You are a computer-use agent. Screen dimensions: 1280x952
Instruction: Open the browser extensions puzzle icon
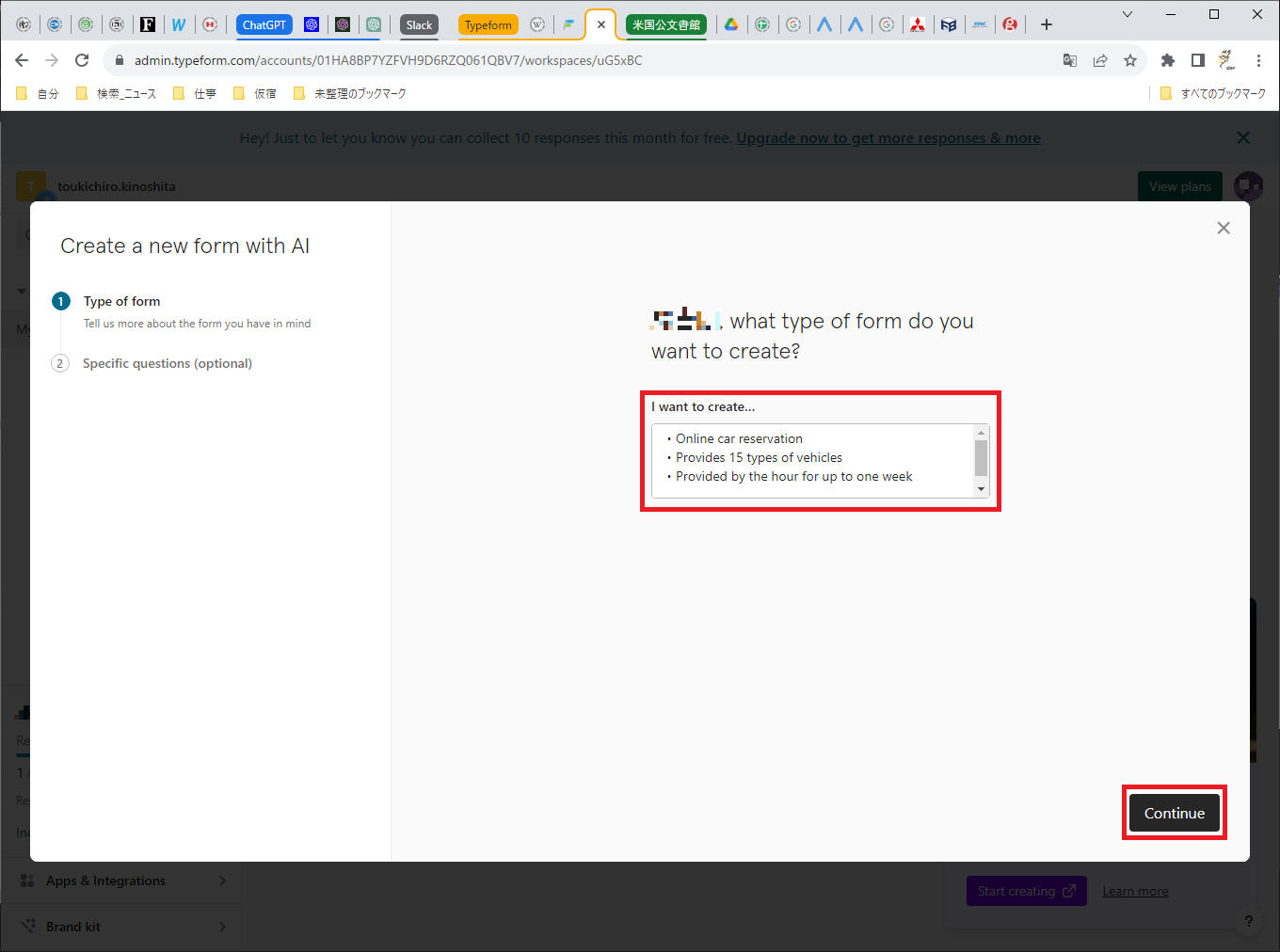pos(1167,60)
